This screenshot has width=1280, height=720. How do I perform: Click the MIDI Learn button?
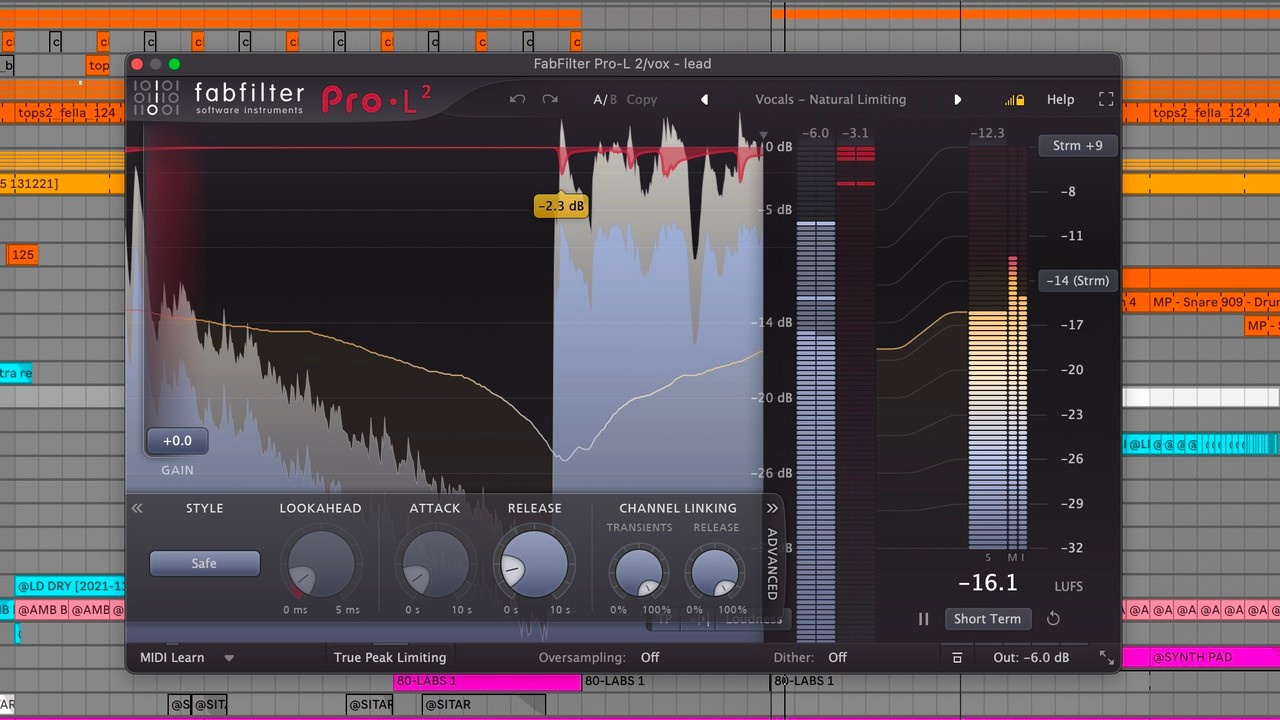[172, 657]
